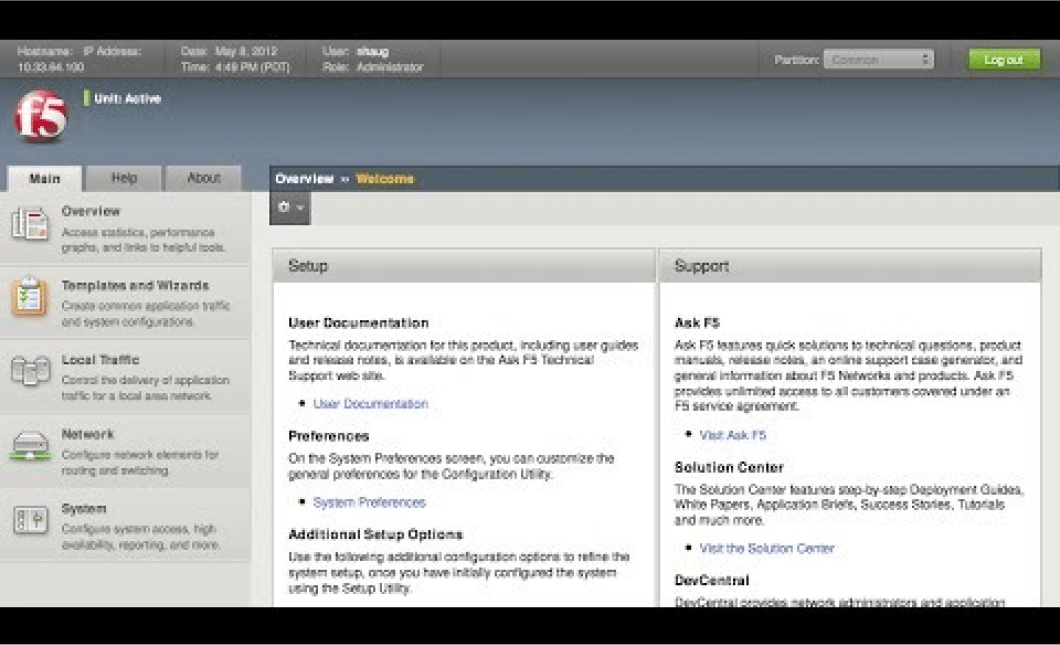Screen dimensions: 1060x645
Task: Select the Setup panel header
Action: (464, 266)
